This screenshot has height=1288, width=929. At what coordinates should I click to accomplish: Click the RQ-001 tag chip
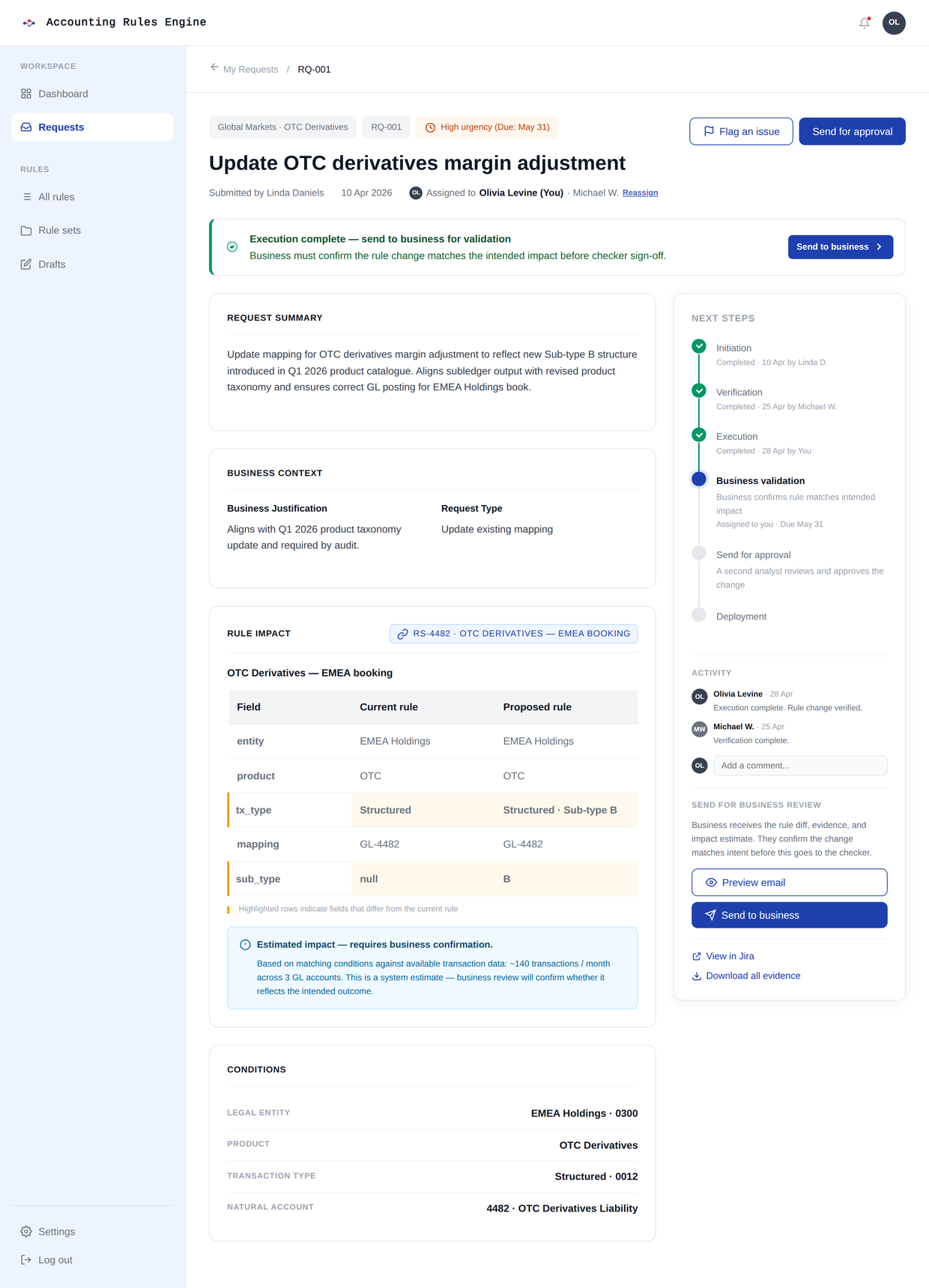(386, 127)
